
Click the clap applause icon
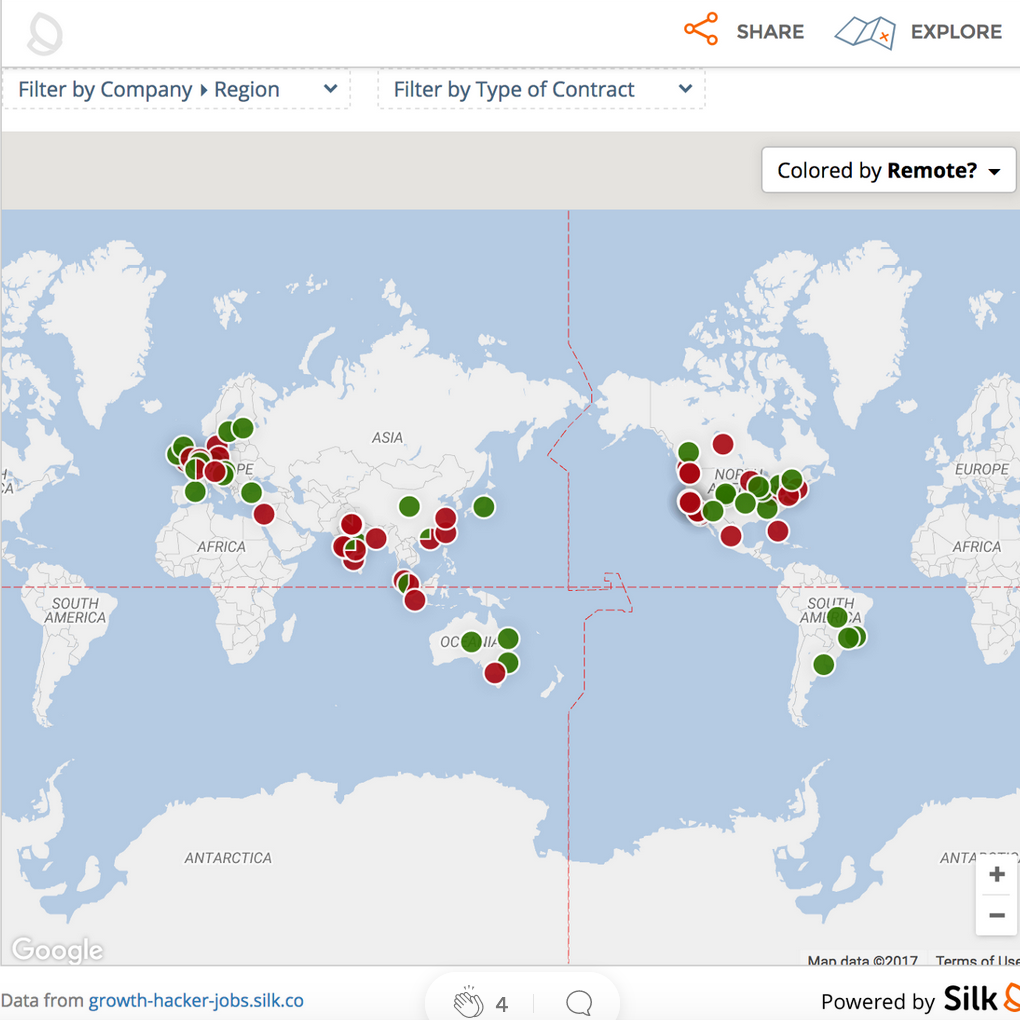(468, 1002)
